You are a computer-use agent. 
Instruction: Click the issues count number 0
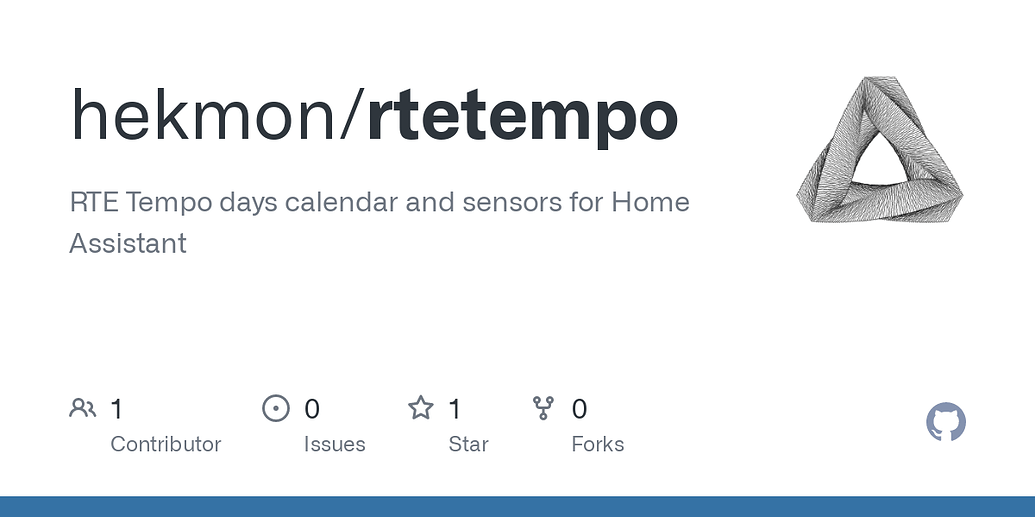pos(312,409)
